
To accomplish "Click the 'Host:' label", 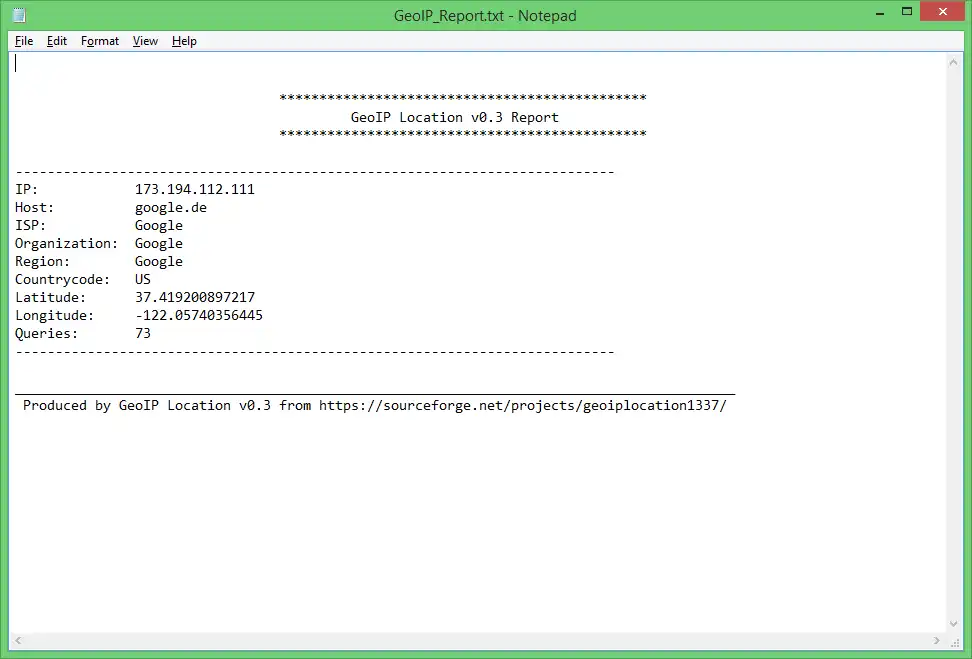I will tap(34, 208).
